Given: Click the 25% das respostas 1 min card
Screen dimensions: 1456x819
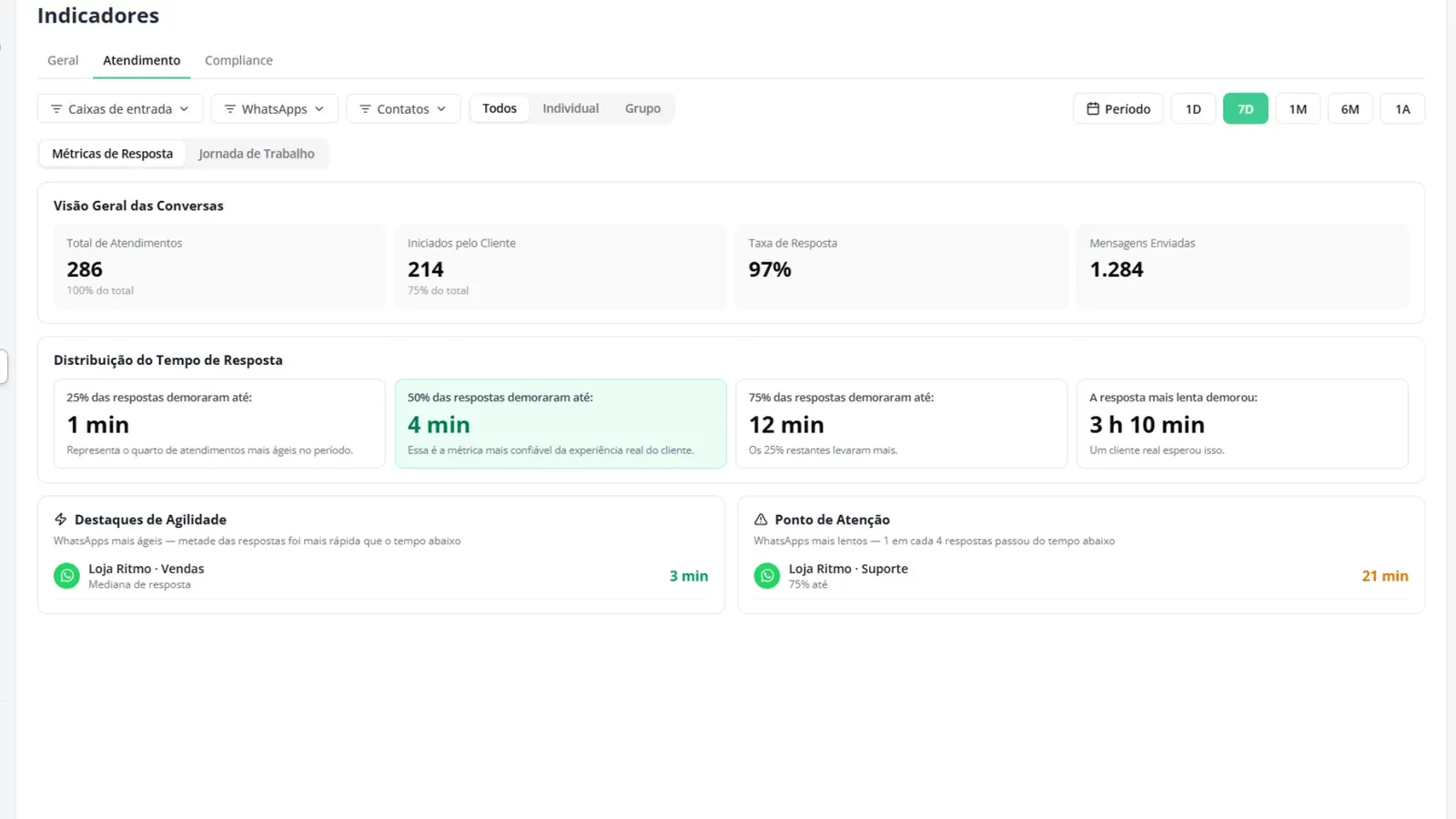Looking at the screenshot, I should 219,424.
